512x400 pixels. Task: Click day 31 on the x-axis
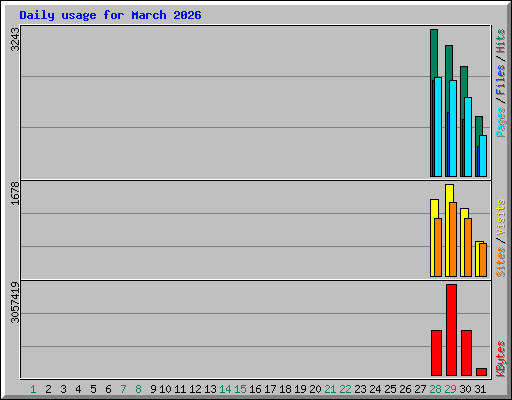480,389
